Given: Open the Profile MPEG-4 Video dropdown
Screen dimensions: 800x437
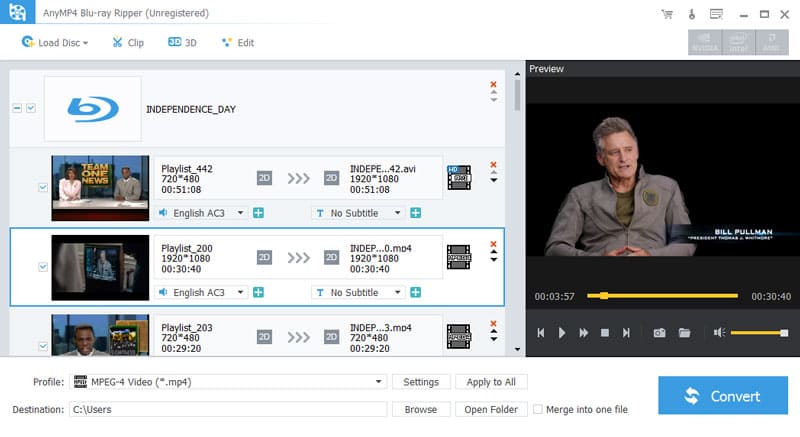Looking at the screenshot, I should (228, 382).
